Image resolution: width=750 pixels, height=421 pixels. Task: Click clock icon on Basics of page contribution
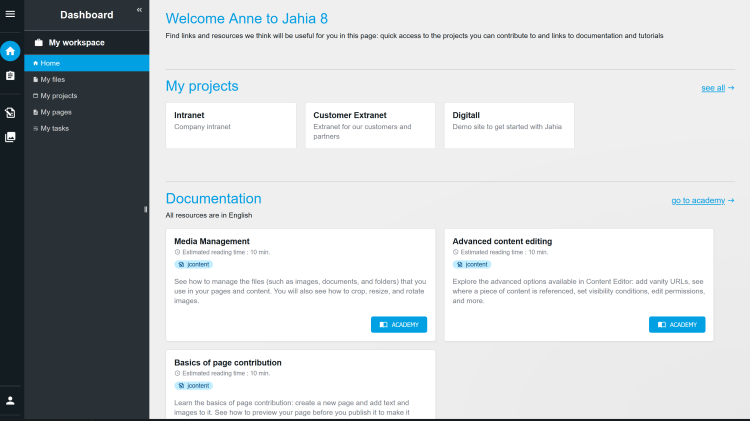pos(177,373)
